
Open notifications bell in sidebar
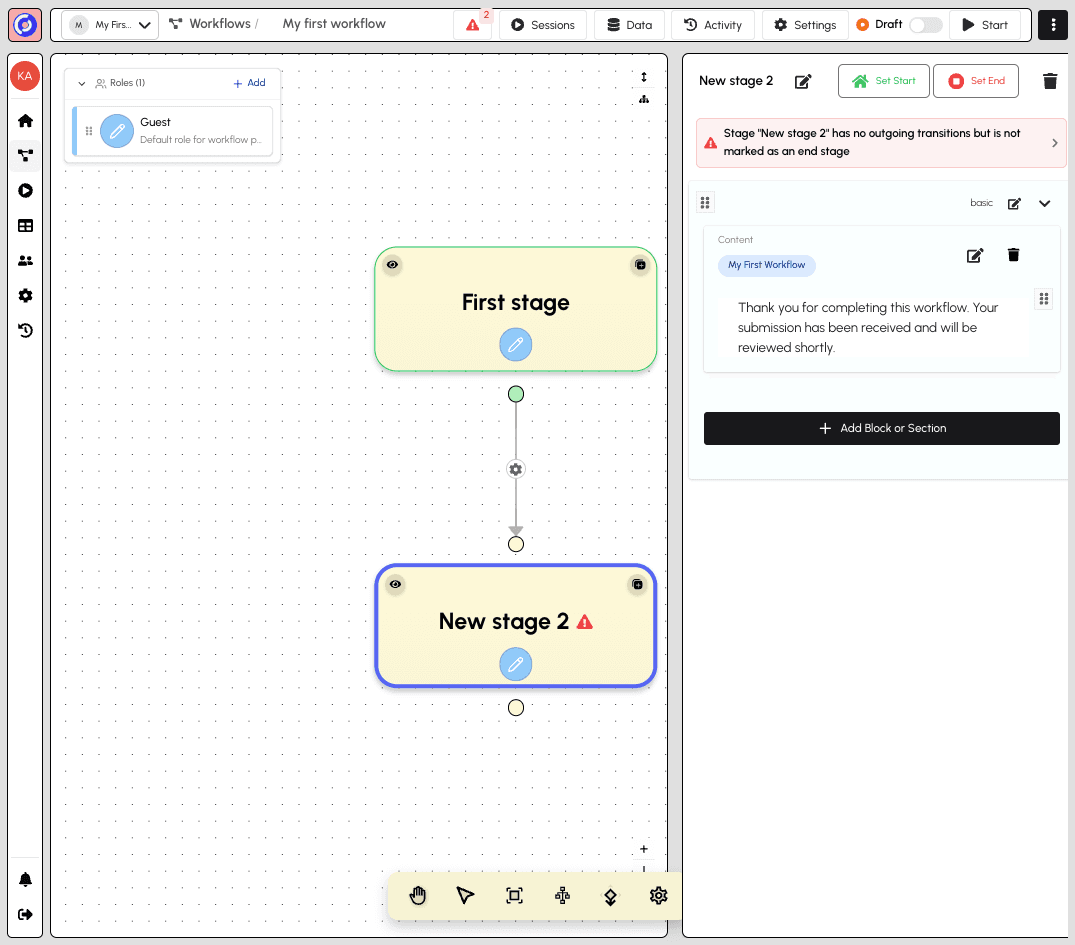pyautogui.click(x=25, y=880)
